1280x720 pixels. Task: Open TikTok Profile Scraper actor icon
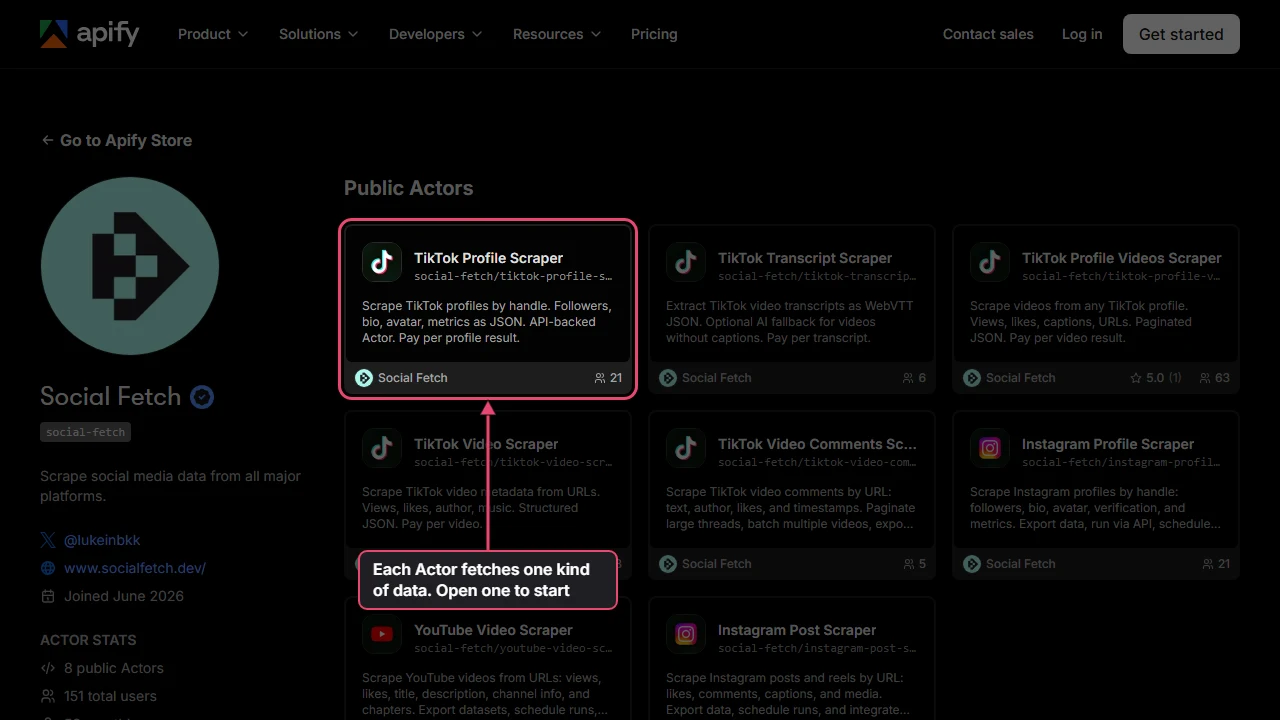click(x=382, y=262)
